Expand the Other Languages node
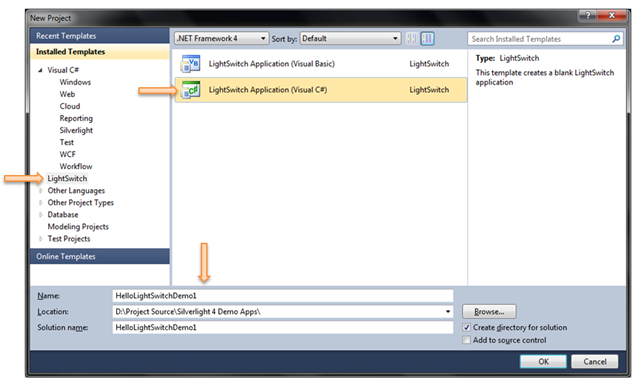Image resolution: width=640 pixels, height=387 pixels. 40,191
